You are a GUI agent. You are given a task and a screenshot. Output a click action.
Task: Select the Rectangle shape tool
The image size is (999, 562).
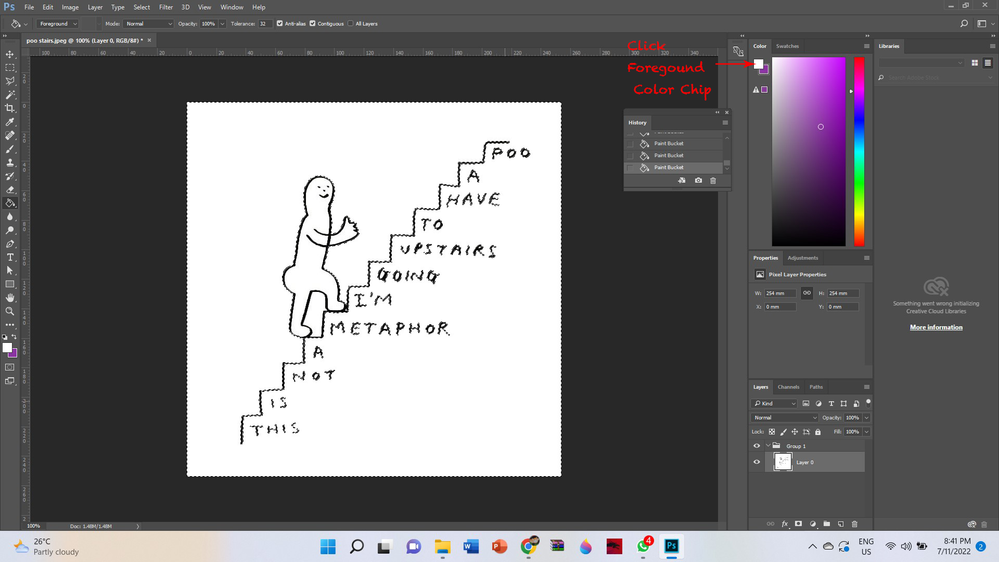(10, 284)
